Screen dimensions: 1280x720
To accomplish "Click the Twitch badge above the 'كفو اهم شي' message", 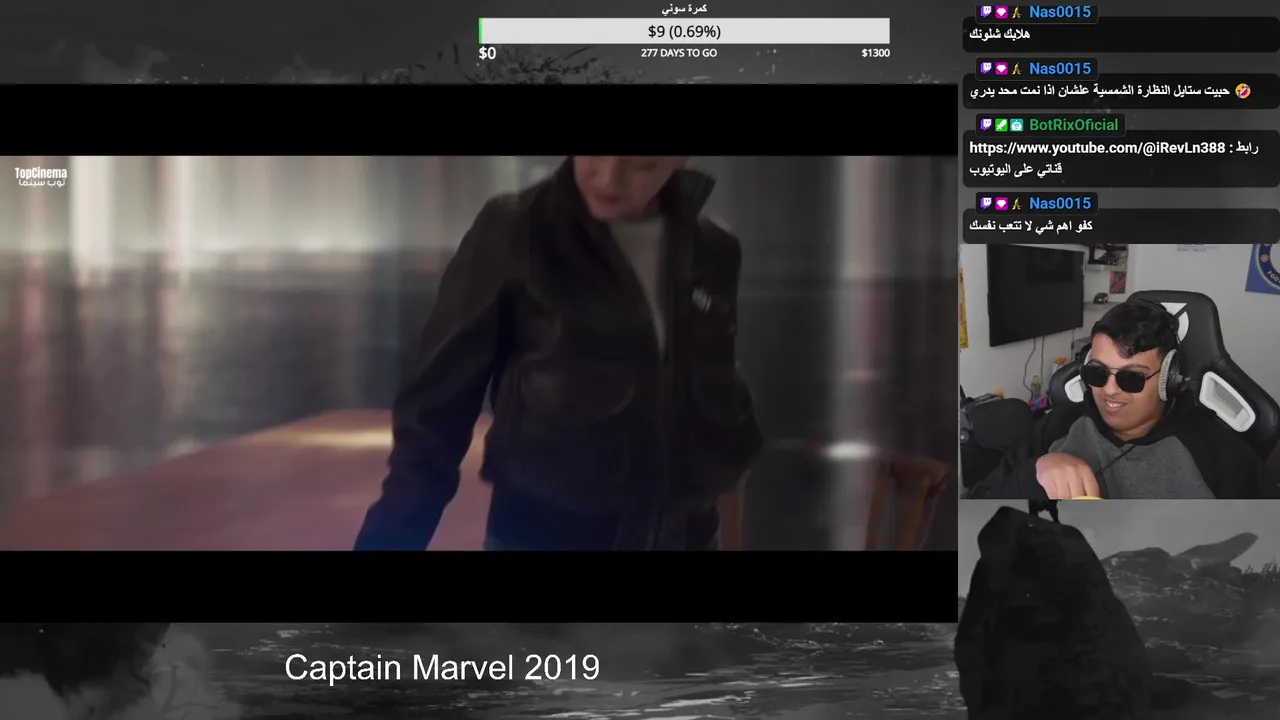I will [986, 204].
